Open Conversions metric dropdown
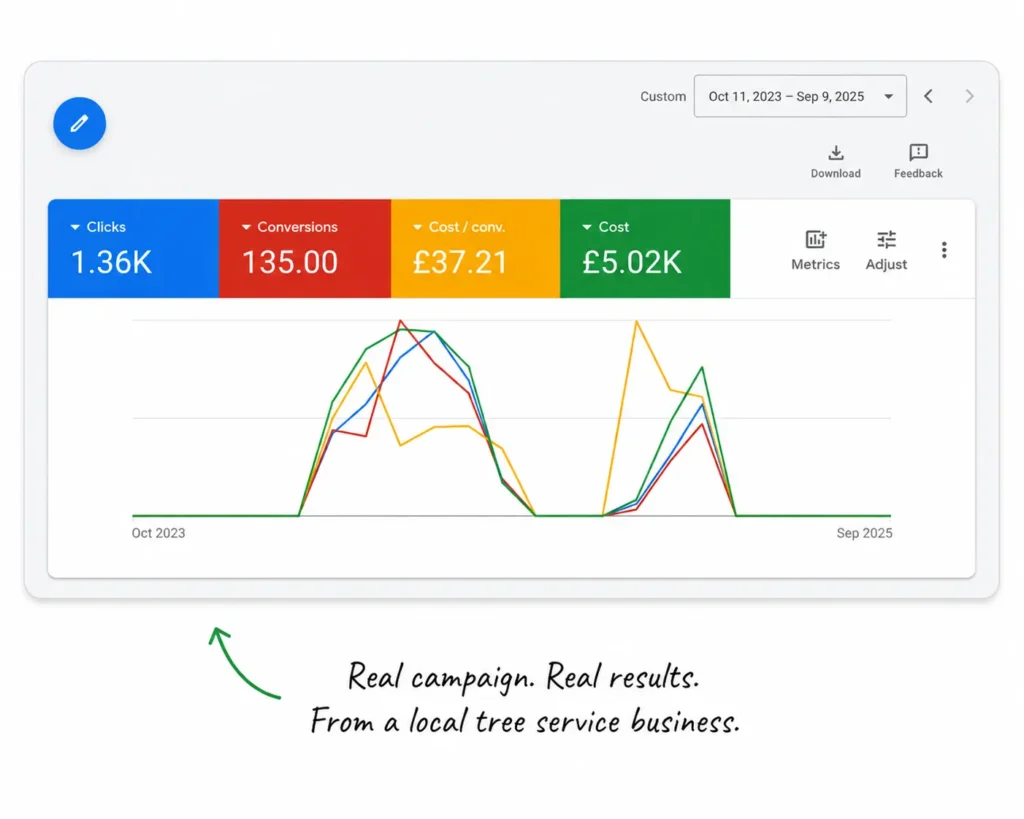 pos(289,227)
